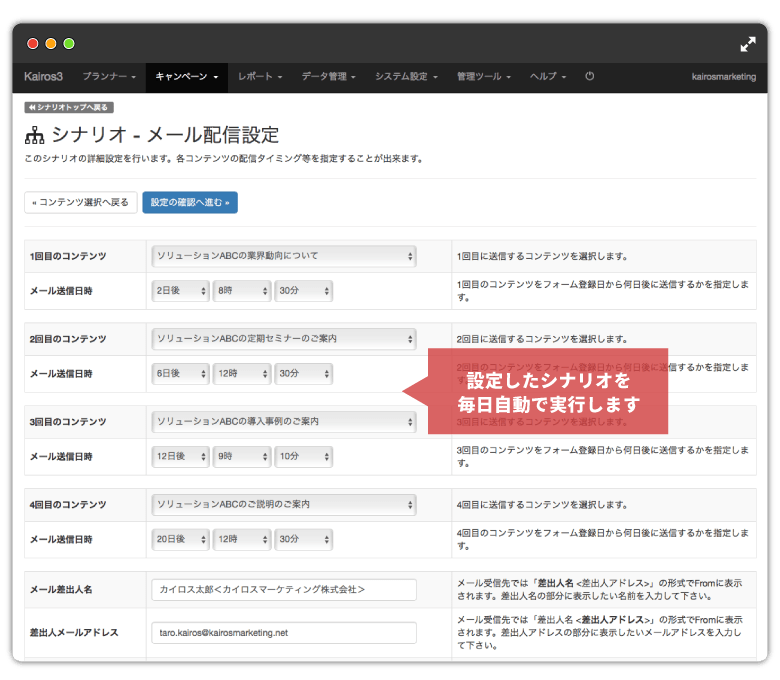Click the メール差出人名 text field
The width and height of the screenshot is (780, 680).
click(x=284, y=590)
